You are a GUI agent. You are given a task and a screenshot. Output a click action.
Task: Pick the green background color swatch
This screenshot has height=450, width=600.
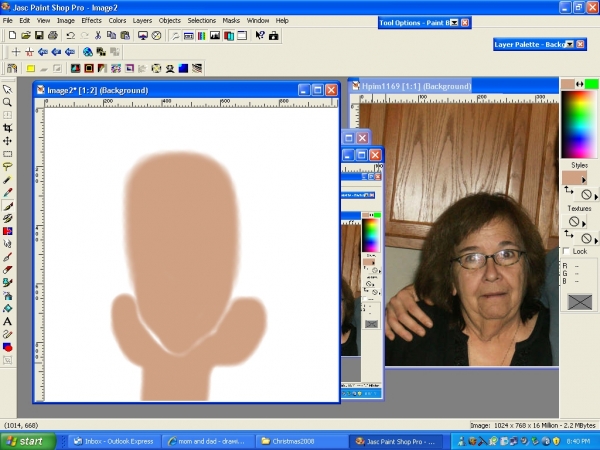591,84
